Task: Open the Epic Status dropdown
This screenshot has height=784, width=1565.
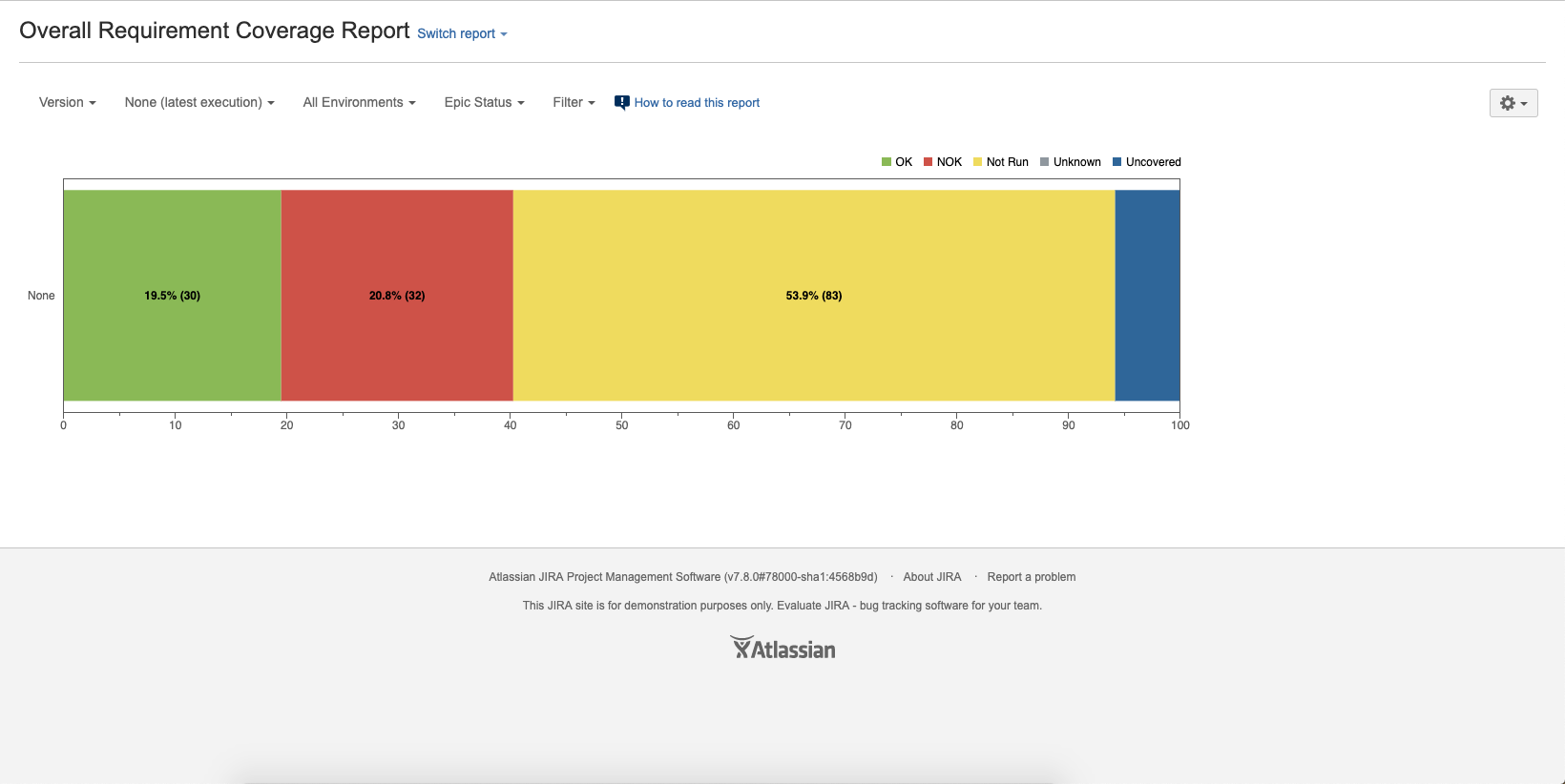Action: point(484,103)
